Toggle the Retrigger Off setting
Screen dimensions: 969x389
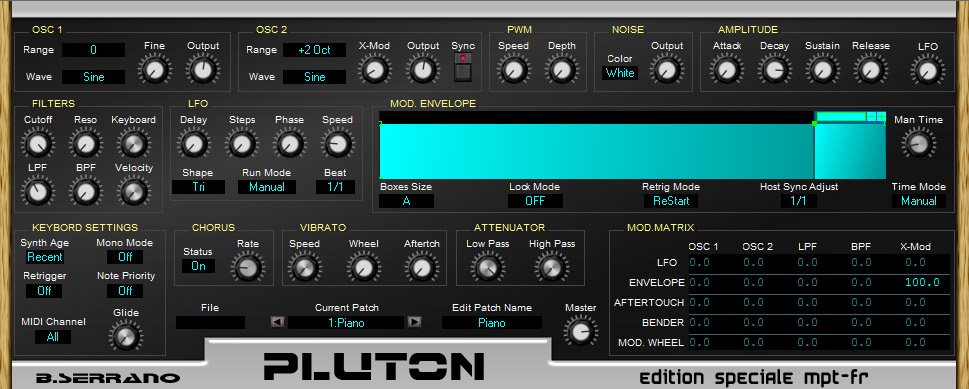point(44,290)
